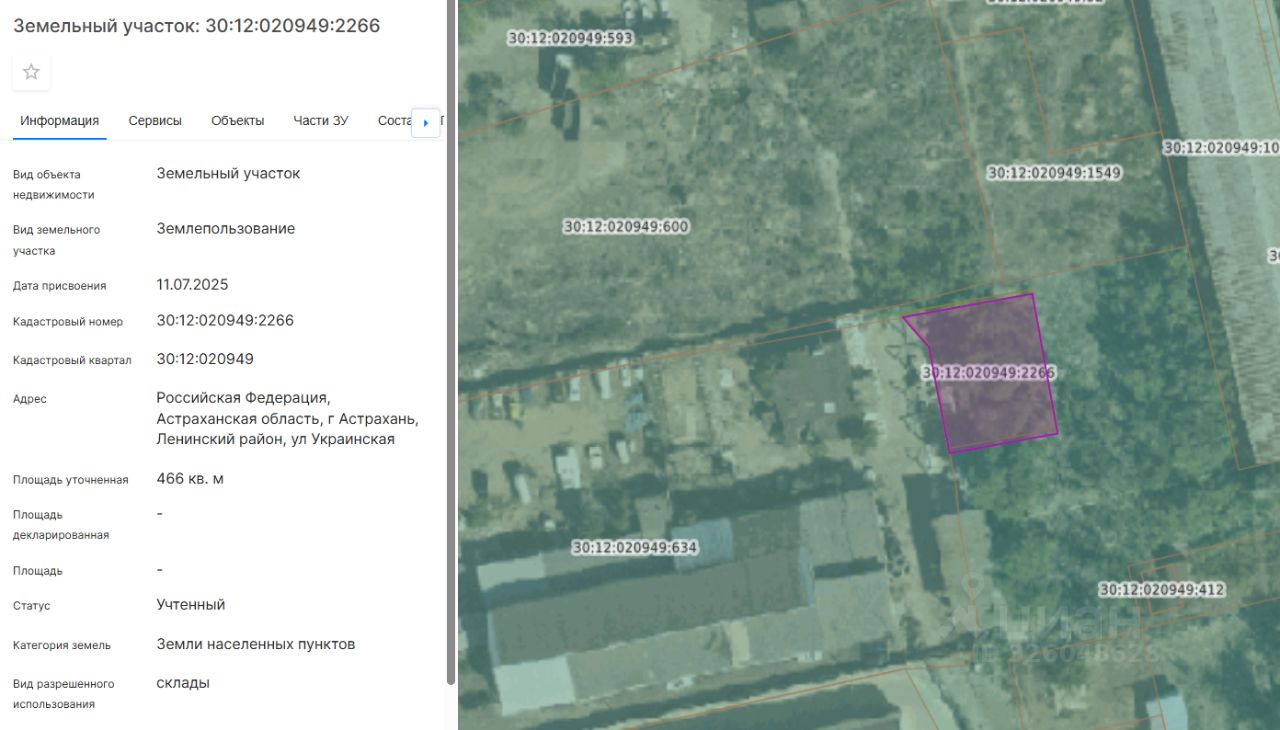Click the 'Вид разрешенного использования' label

tap(64, 694)
